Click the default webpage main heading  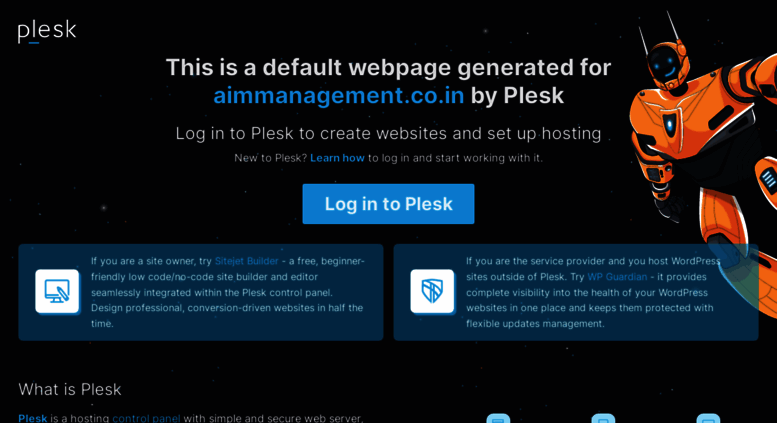click(x=388, y=81)
